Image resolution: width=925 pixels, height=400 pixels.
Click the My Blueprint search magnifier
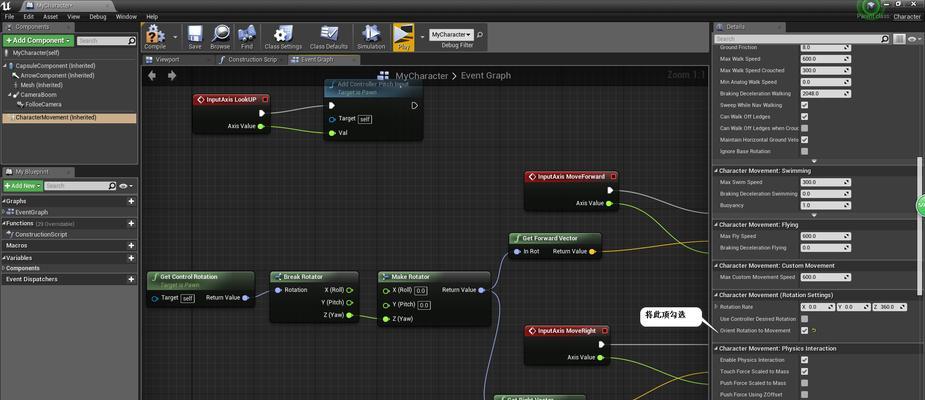[x=112, y=186]
